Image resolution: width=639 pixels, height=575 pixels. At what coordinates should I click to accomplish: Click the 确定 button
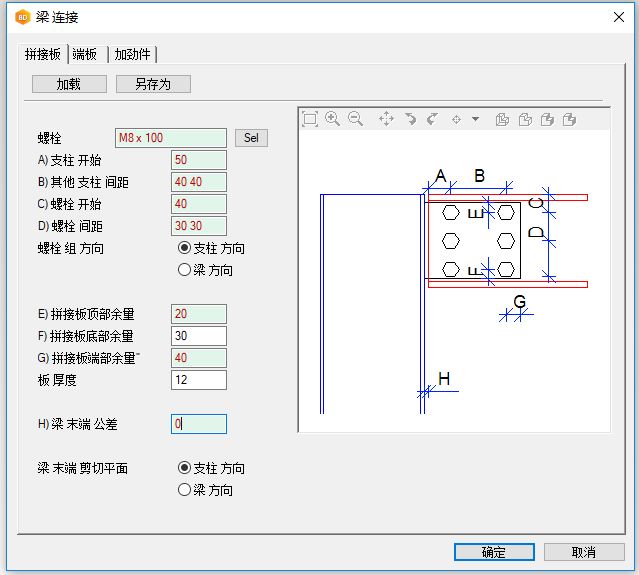click(x=494, y=552)
